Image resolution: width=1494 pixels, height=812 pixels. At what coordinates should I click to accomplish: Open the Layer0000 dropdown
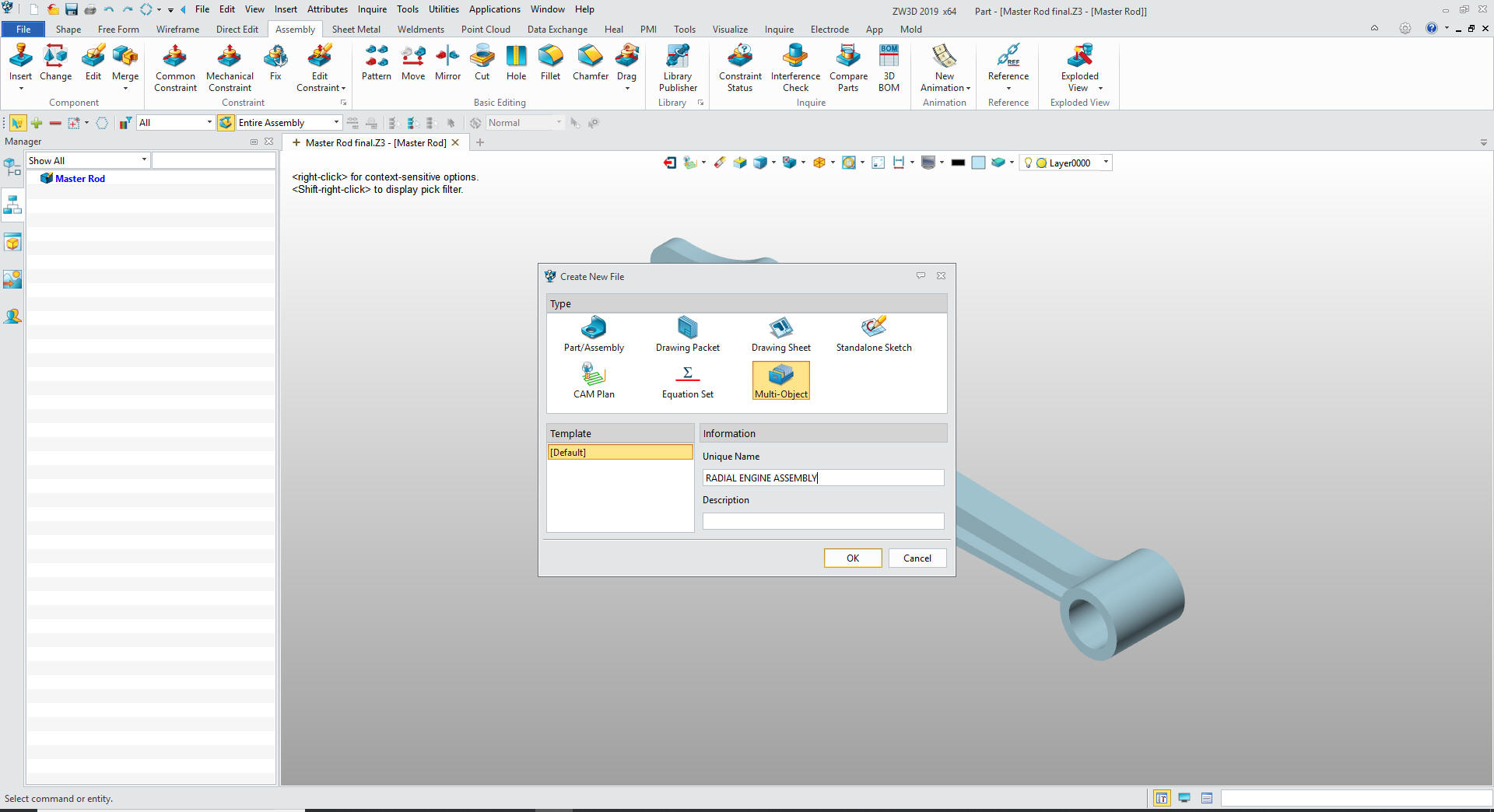tap(1106, 163)
